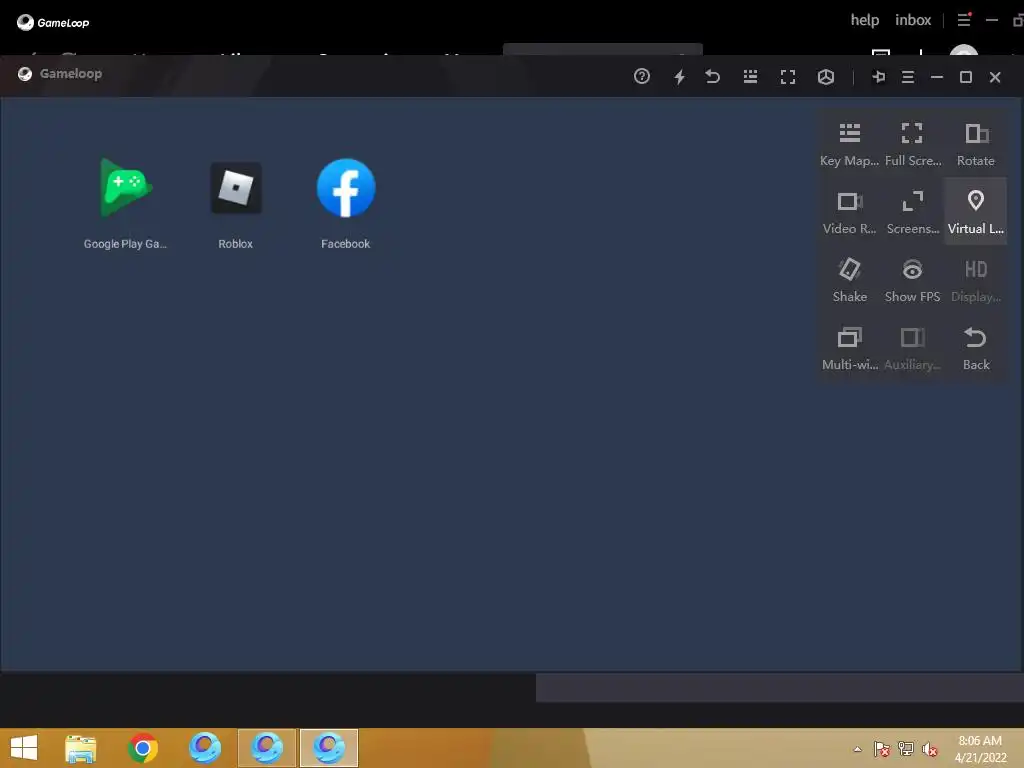
Task: Show hidden system tray icons
Action: pos(857,749)
